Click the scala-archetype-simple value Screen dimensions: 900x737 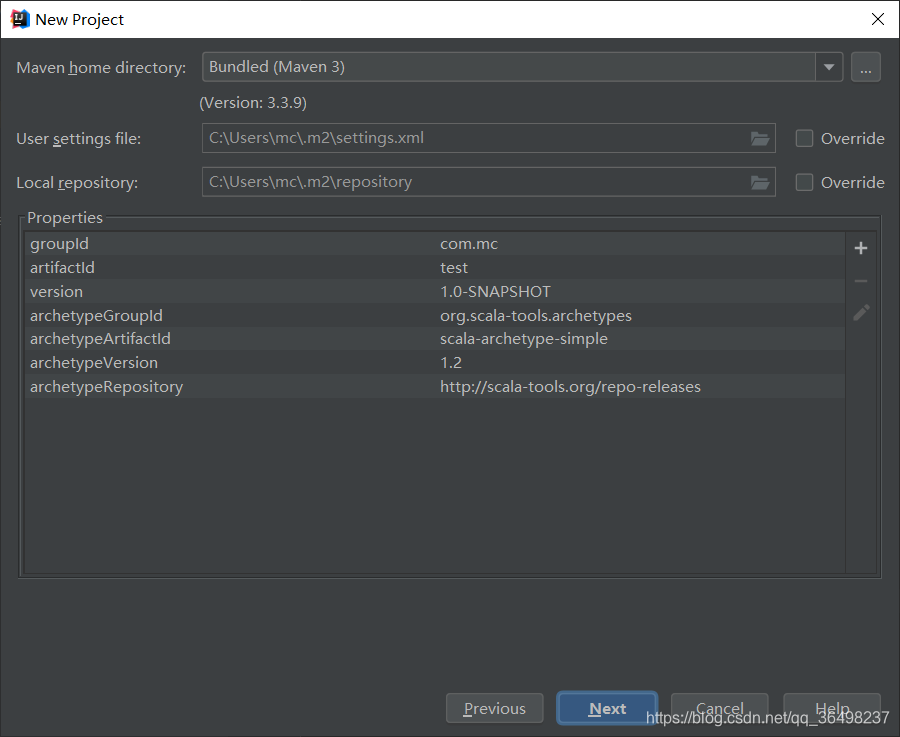coord(523,339)
